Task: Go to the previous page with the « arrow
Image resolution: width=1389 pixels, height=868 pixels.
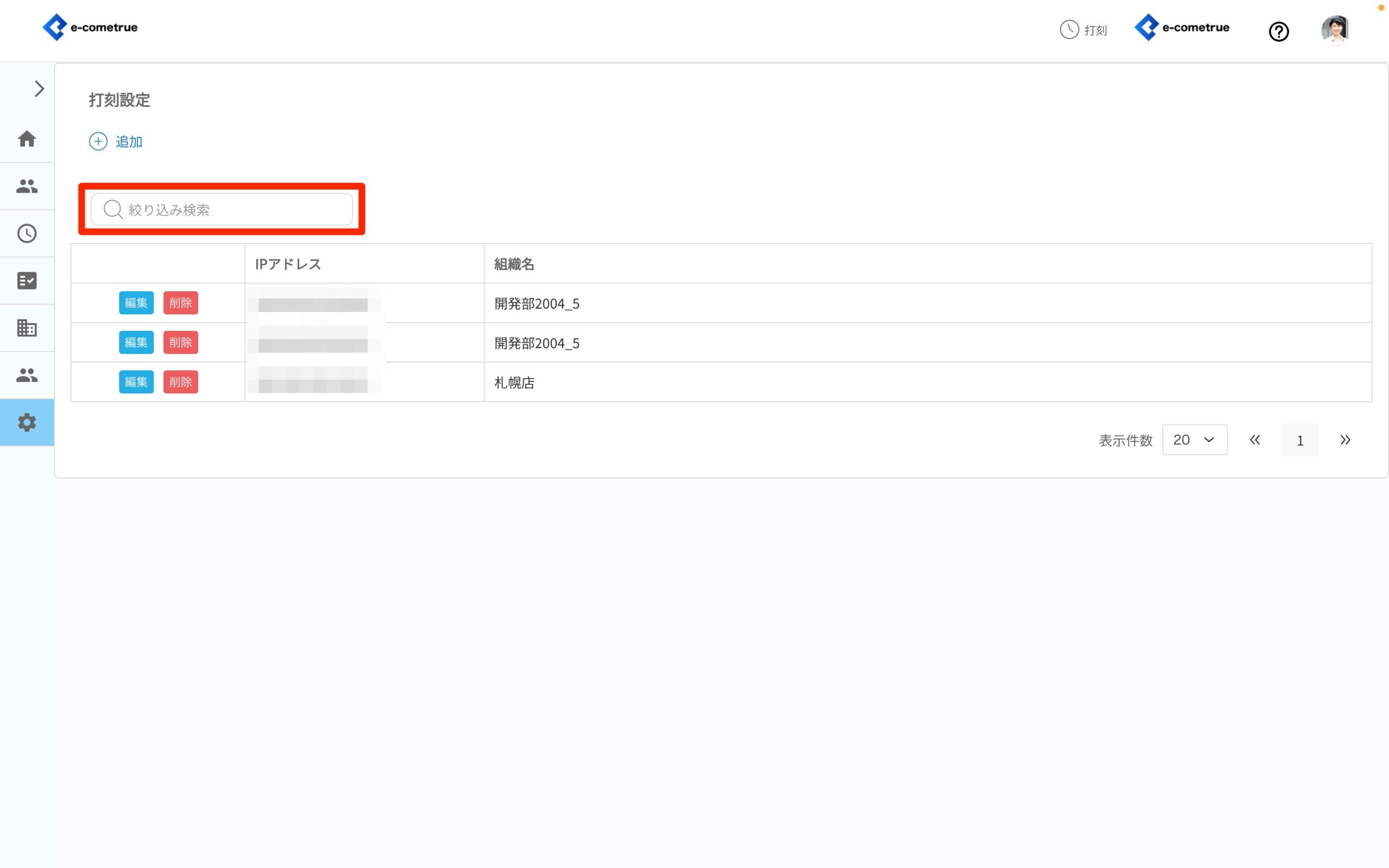Action: point(1254,441)
